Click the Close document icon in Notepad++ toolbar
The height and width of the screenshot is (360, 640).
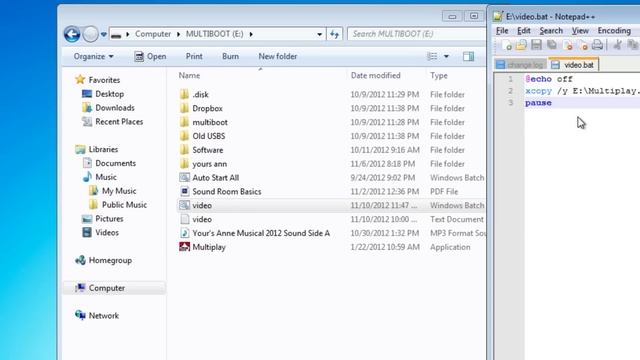pyautogui.click(x=567, y=45)
